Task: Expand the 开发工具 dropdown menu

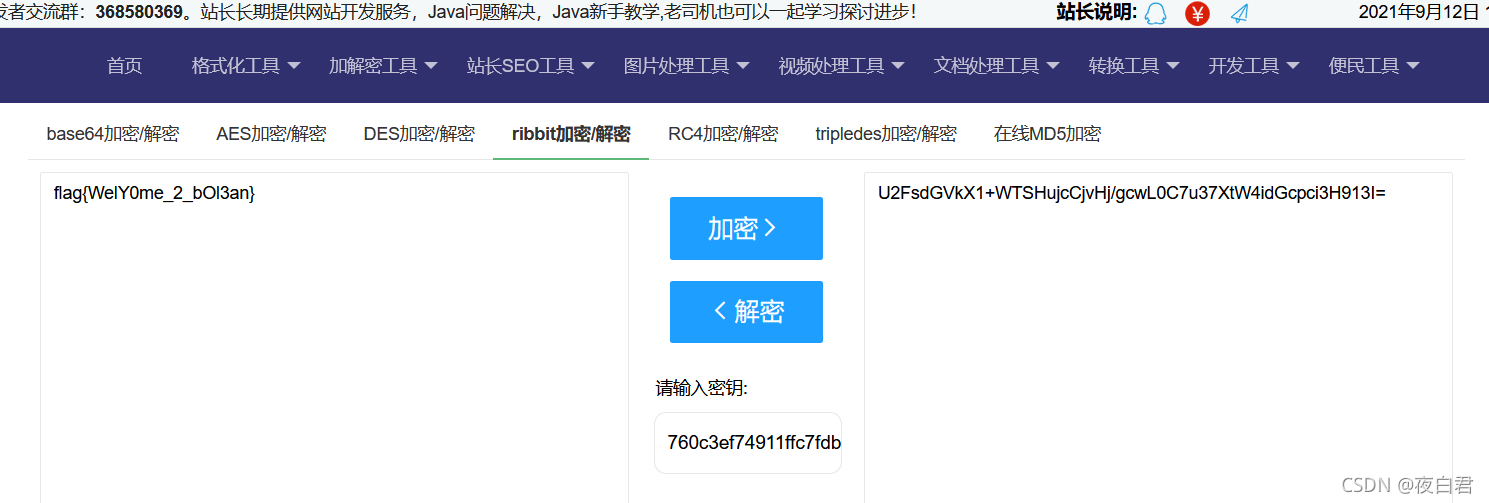Action: (1254, 66)
